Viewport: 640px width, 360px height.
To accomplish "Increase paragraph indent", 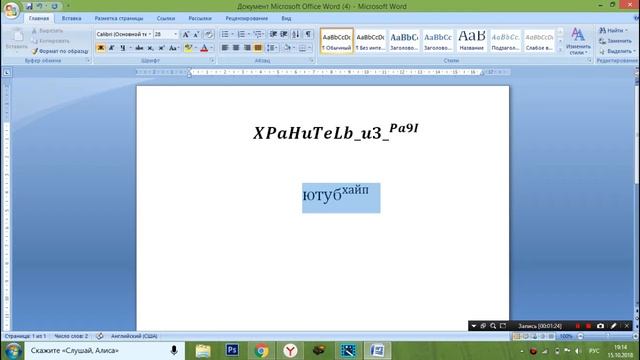I will coord(284,35).
